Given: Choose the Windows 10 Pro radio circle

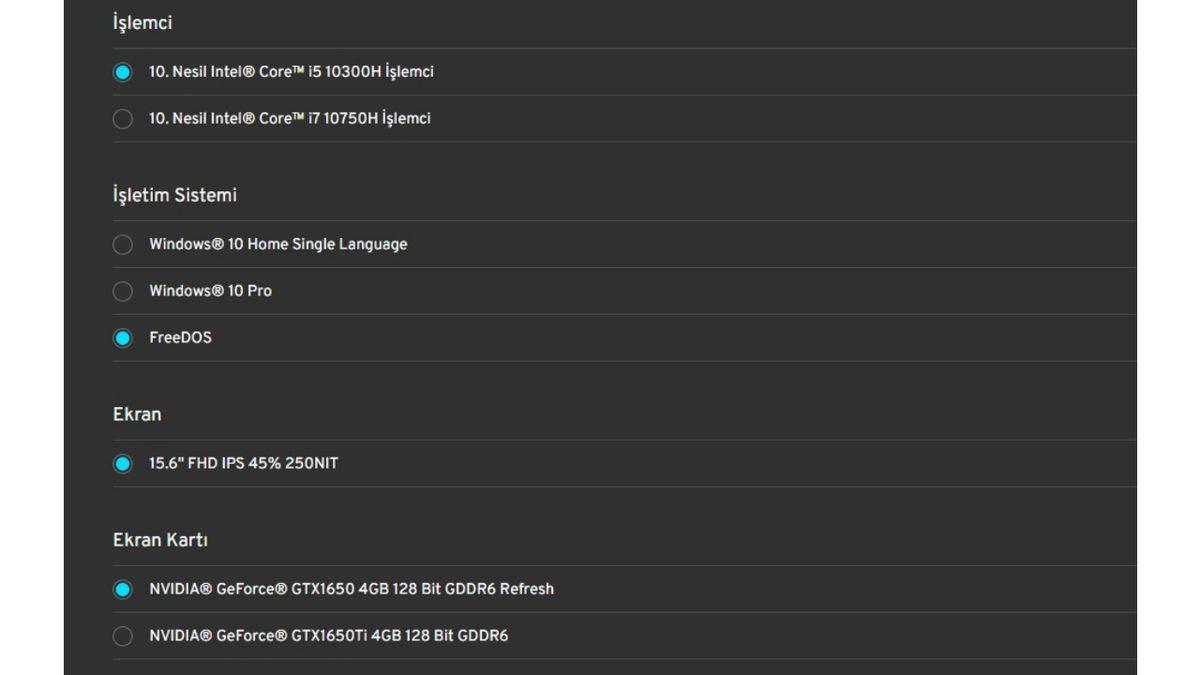Looking at the screenshot, I should coord(122,292).
